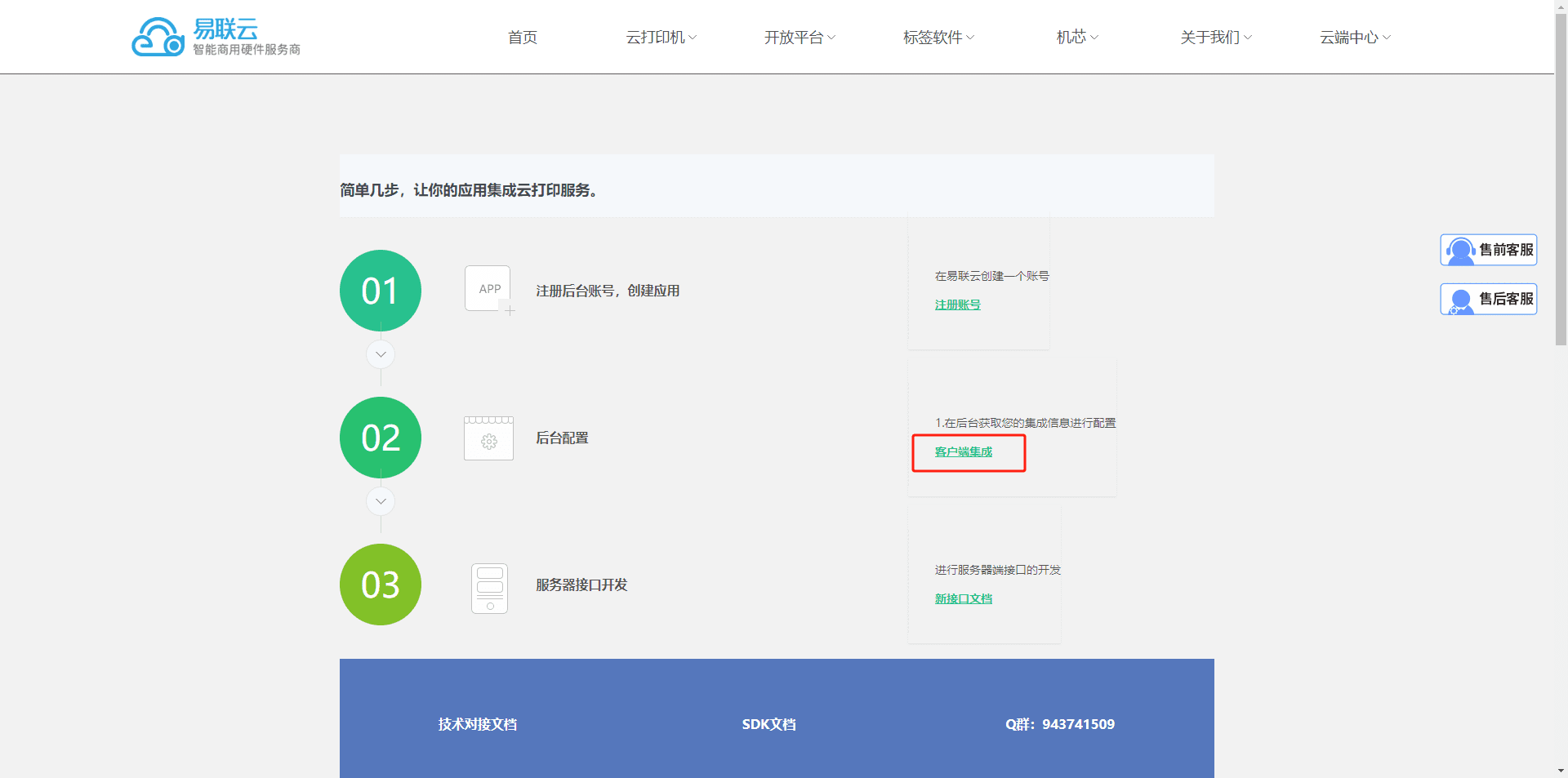Viewport: 1568px width, 778px height.
Task: Click the 注册账号 link
Action: click(x=957, y=305)
